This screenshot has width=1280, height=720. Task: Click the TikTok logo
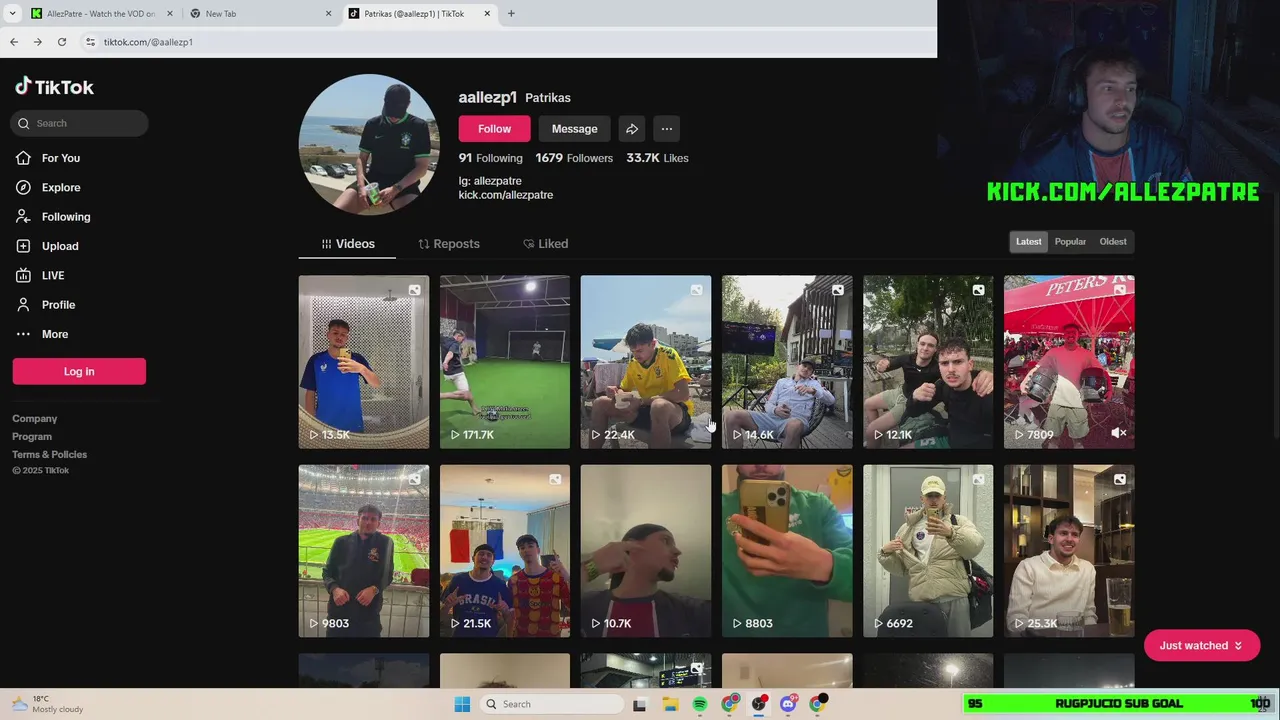[54, 87]
